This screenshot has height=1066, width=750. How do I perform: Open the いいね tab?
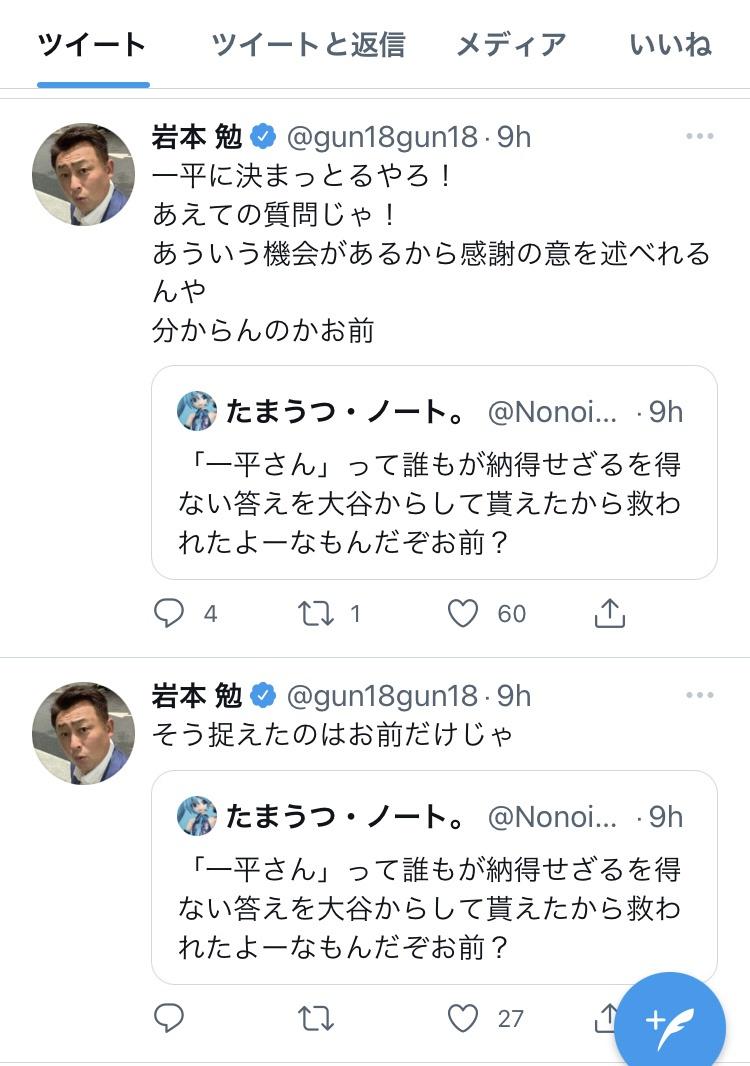tap(670, 45)
